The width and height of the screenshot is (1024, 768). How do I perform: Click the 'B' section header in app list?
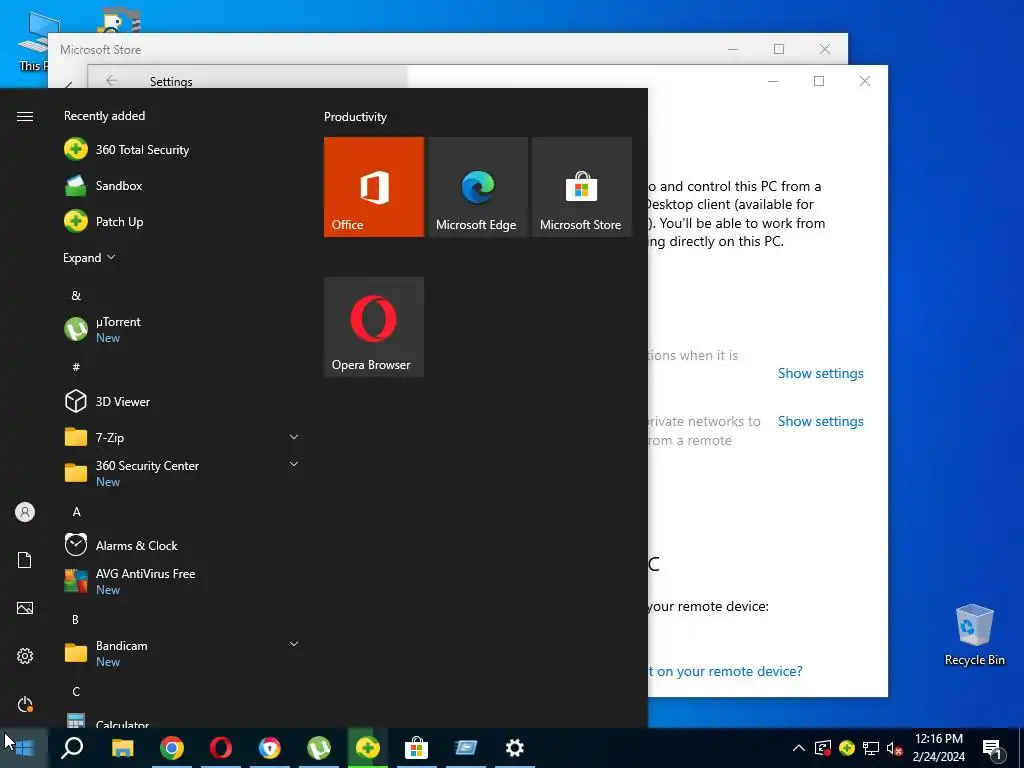[76, 619]
